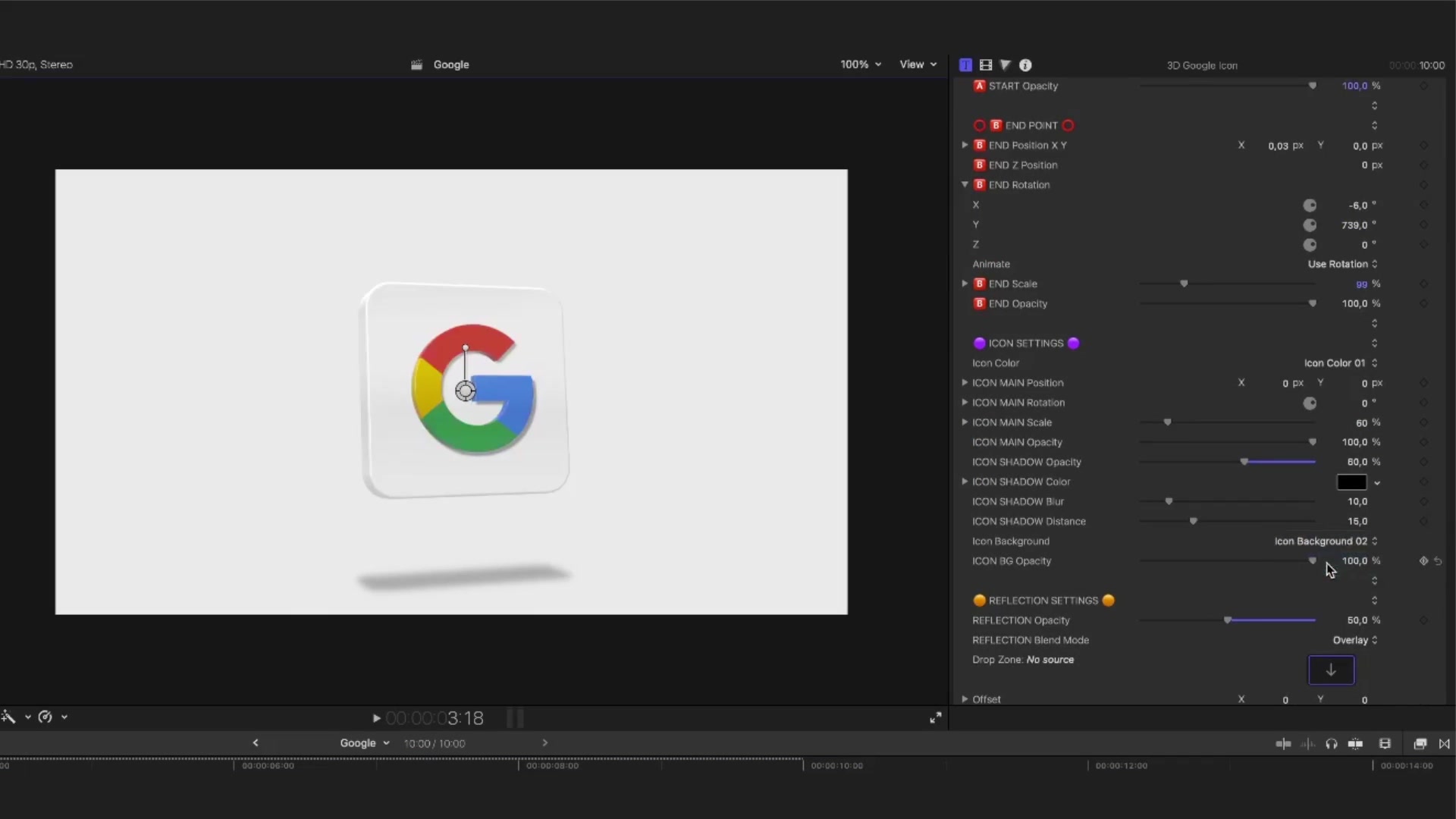Image resolution: width=1456 pixels, height=819 pixels.
Task: Expand the END Position X Y parameter
Action: (965, 145)
